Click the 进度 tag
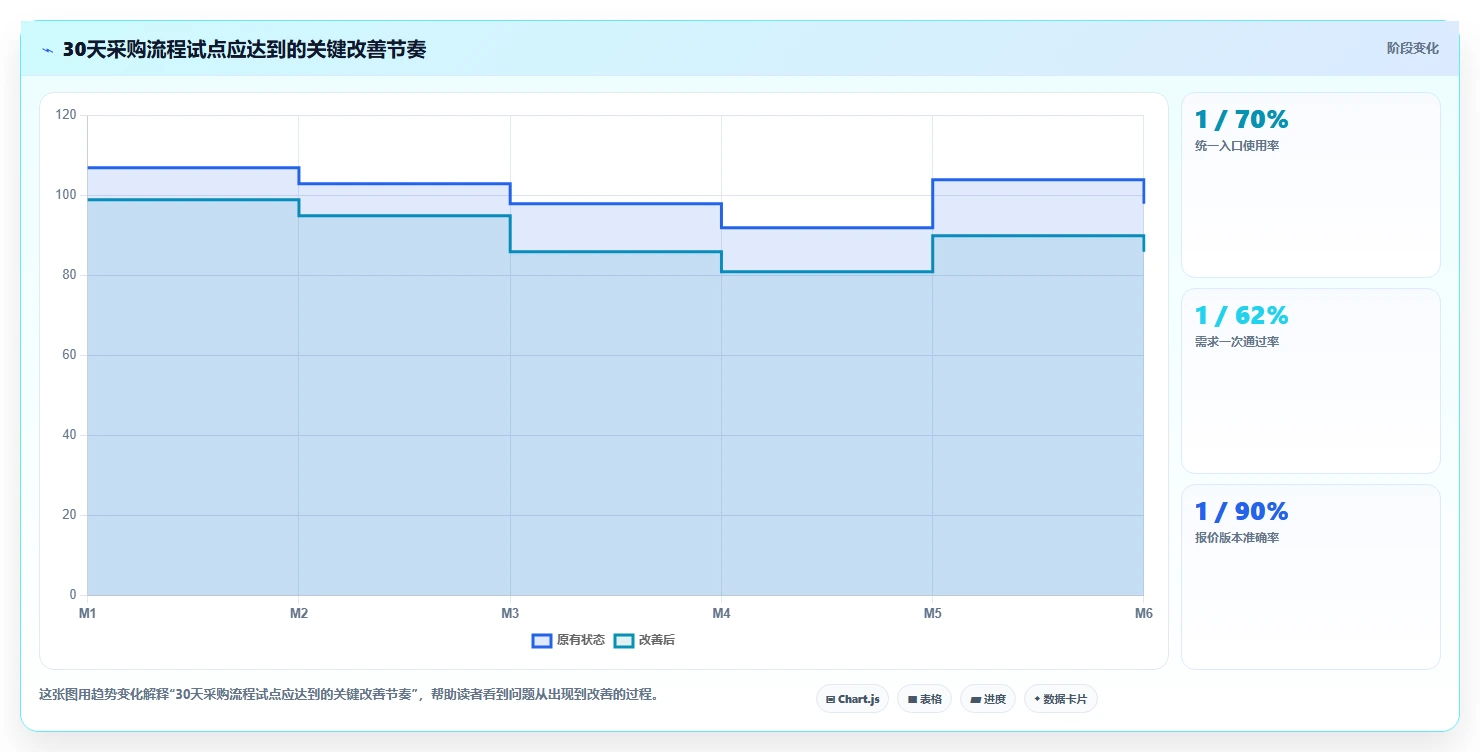Screen dimensions: 1480x752 987,699
